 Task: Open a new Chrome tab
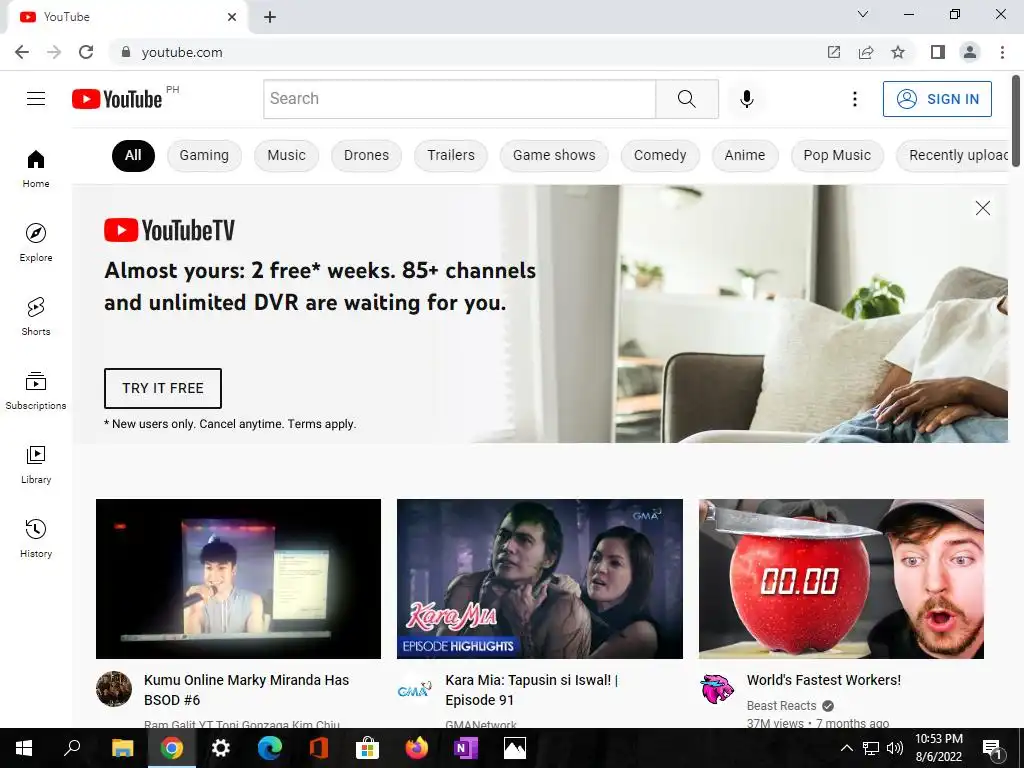pyautogui.click(x=270, y=17)
